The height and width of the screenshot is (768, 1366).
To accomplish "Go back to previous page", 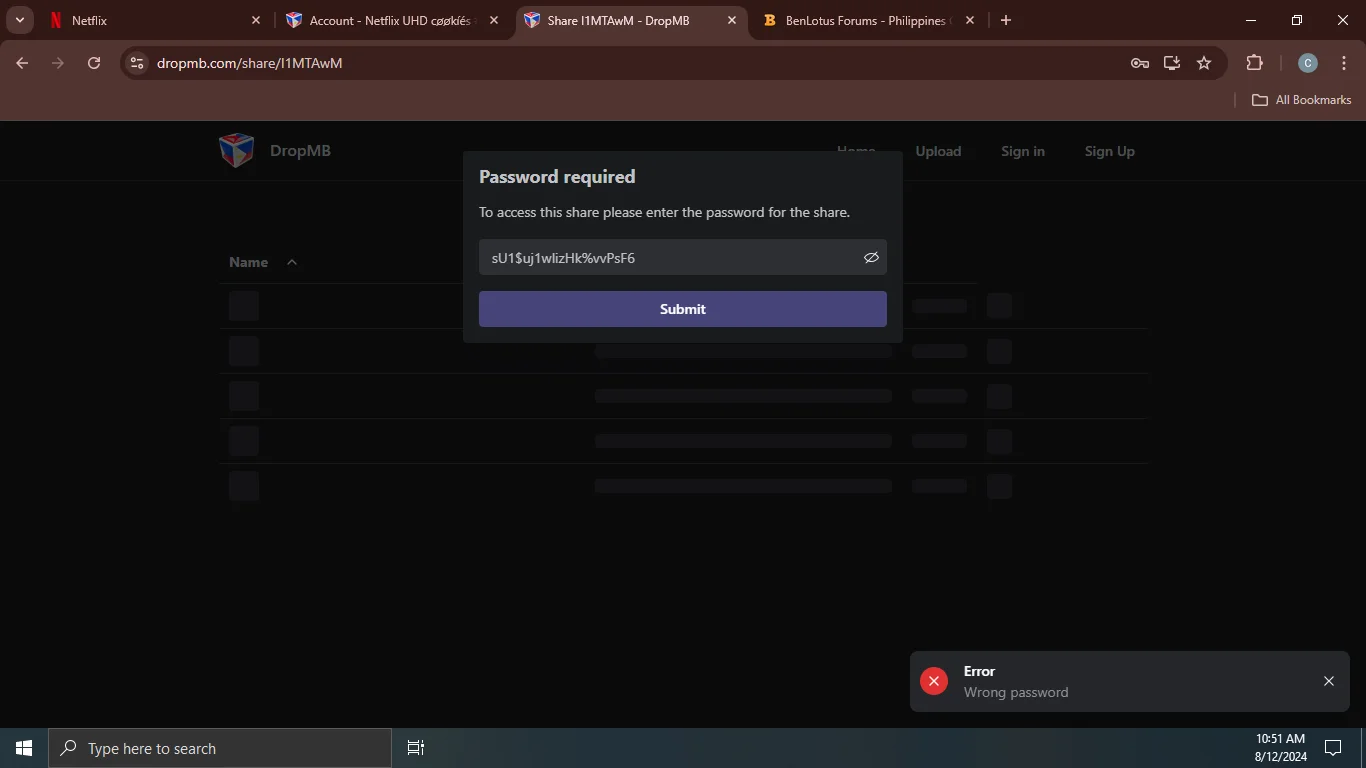I will point(22,63).
